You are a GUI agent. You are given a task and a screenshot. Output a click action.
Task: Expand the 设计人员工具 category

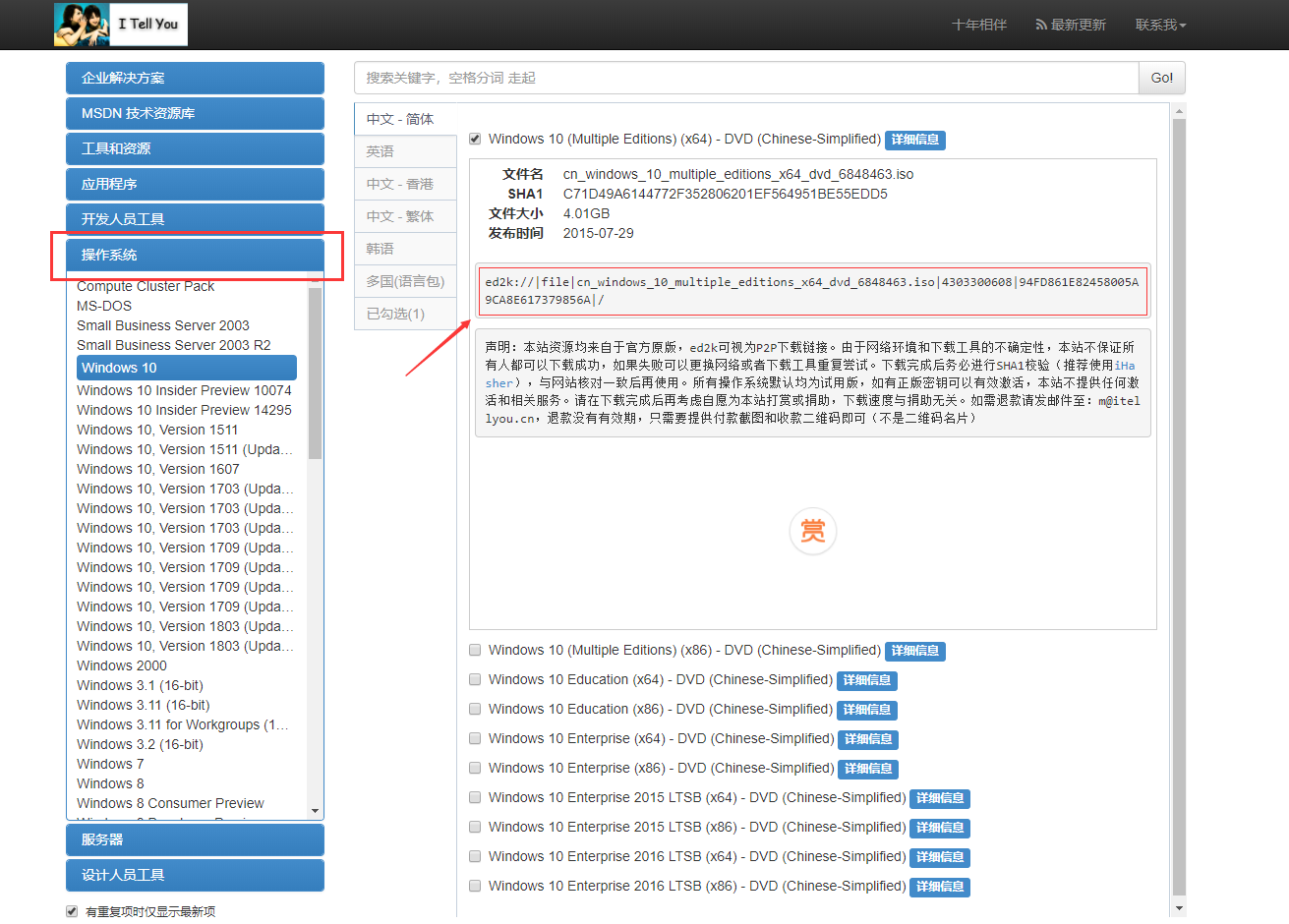195,875
